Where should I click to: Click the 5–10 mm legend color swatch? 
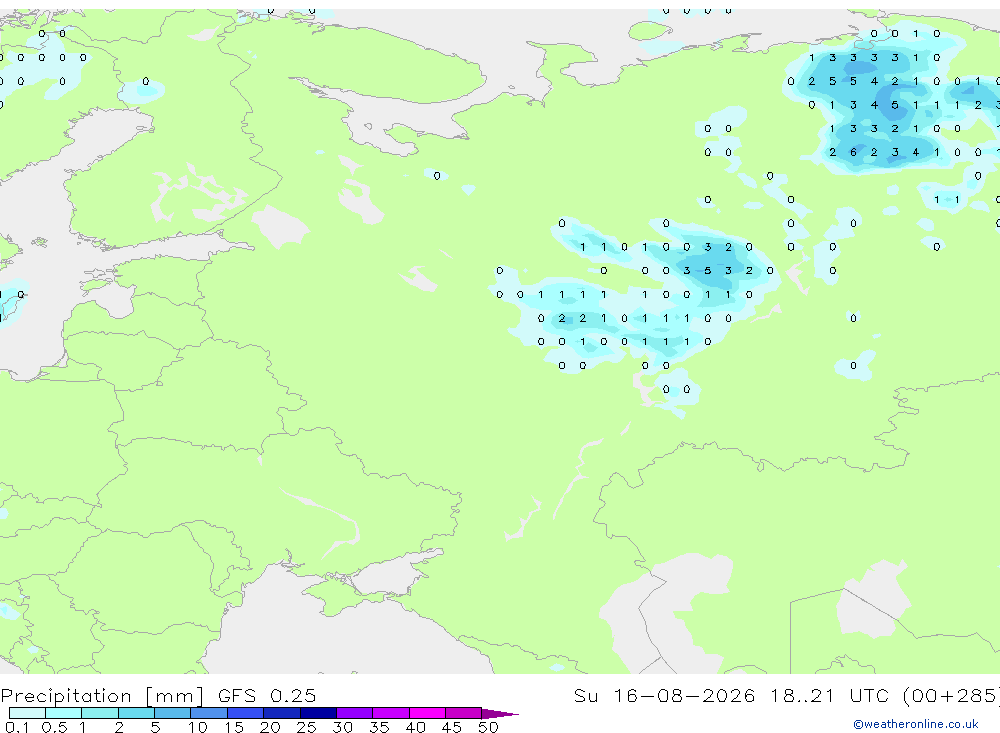click(x=173, y=713)
